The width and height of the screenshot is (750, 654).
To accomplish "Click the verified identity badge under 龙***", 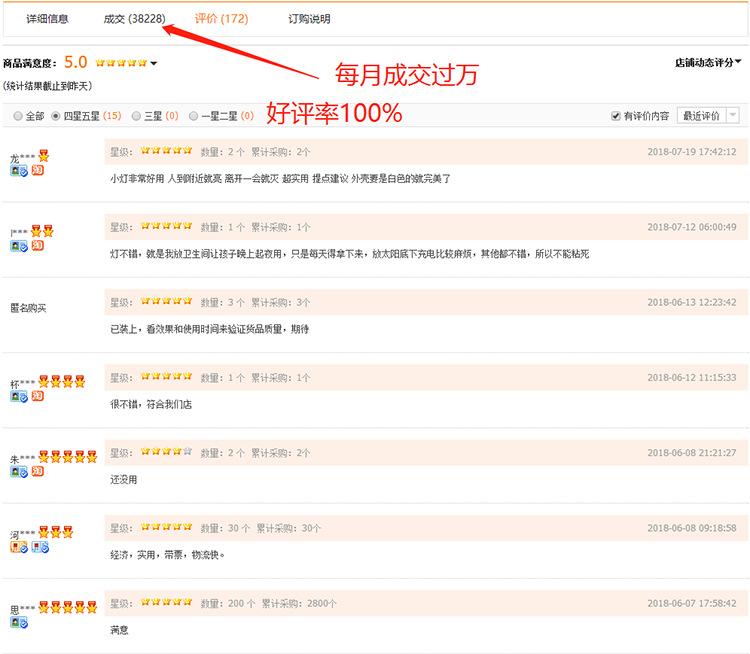I will coord(19,171).
